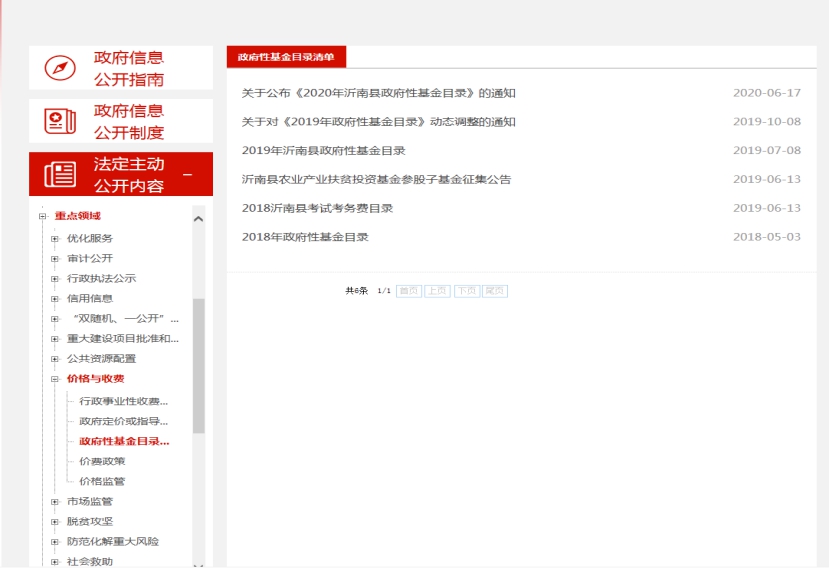Click the compass icon for 政府信息公开指南

click(x=60, y=68)
